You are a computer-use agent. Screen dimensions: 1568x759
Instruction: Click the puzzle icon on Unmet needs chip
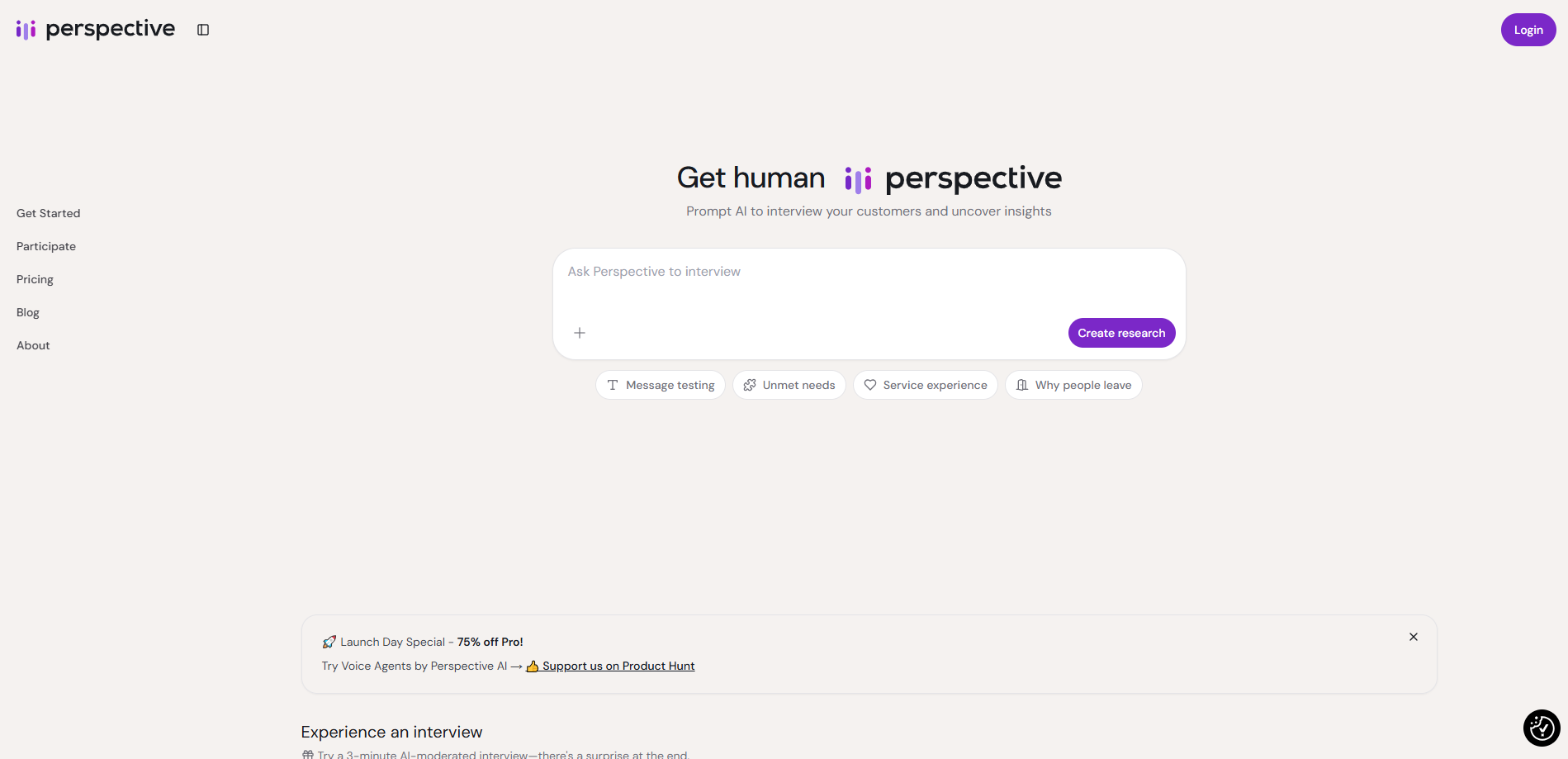[x=750, y=385]
